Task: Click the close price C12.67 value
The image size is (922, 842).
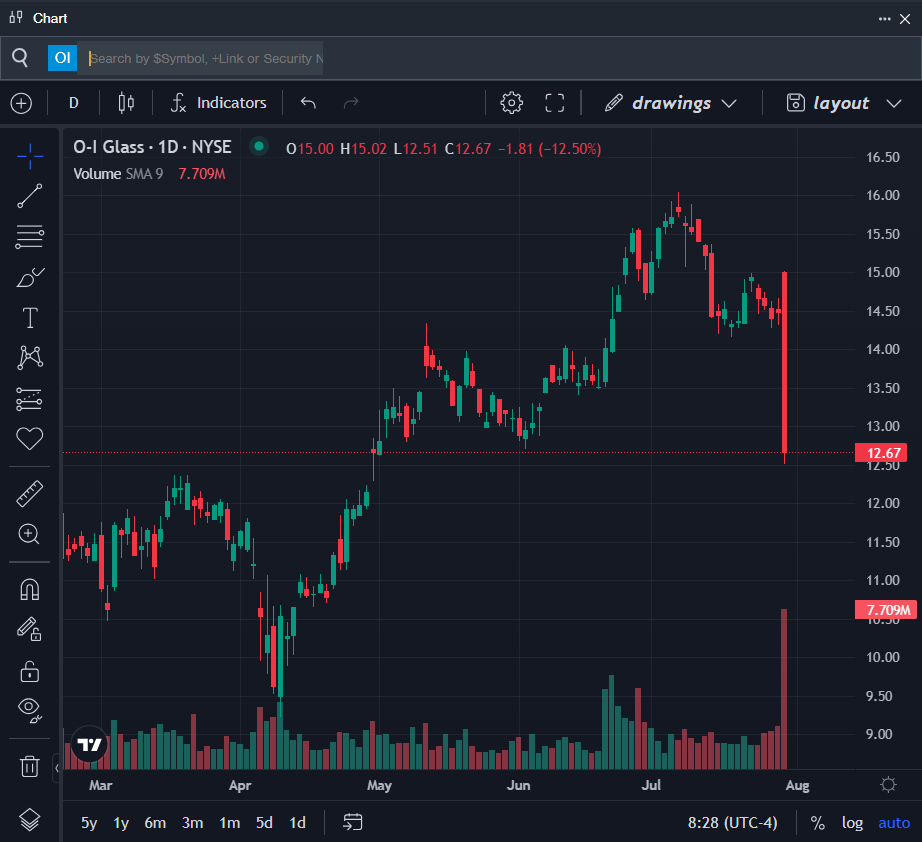Action: [467, 149]
